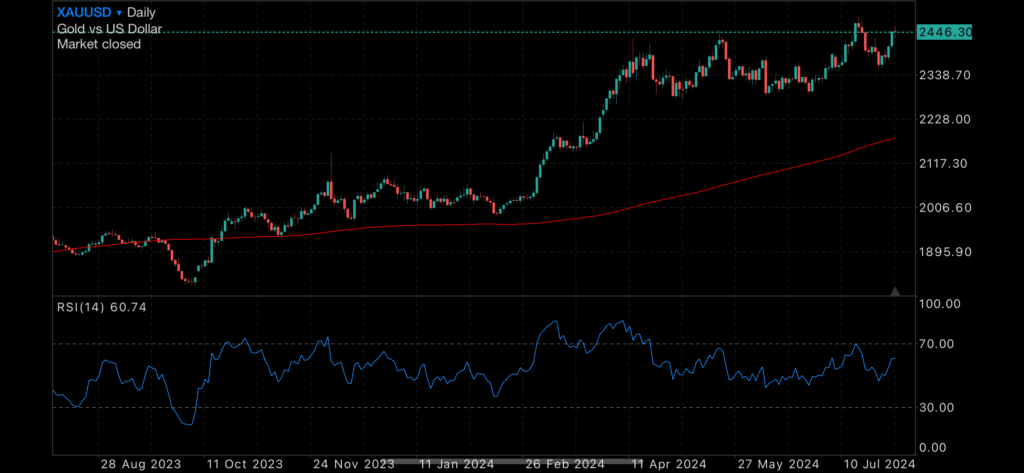The height and width of the screenshot is (473, 1024).
Task: Click the 2338.70 price axis label
Action: click(944, 75)
